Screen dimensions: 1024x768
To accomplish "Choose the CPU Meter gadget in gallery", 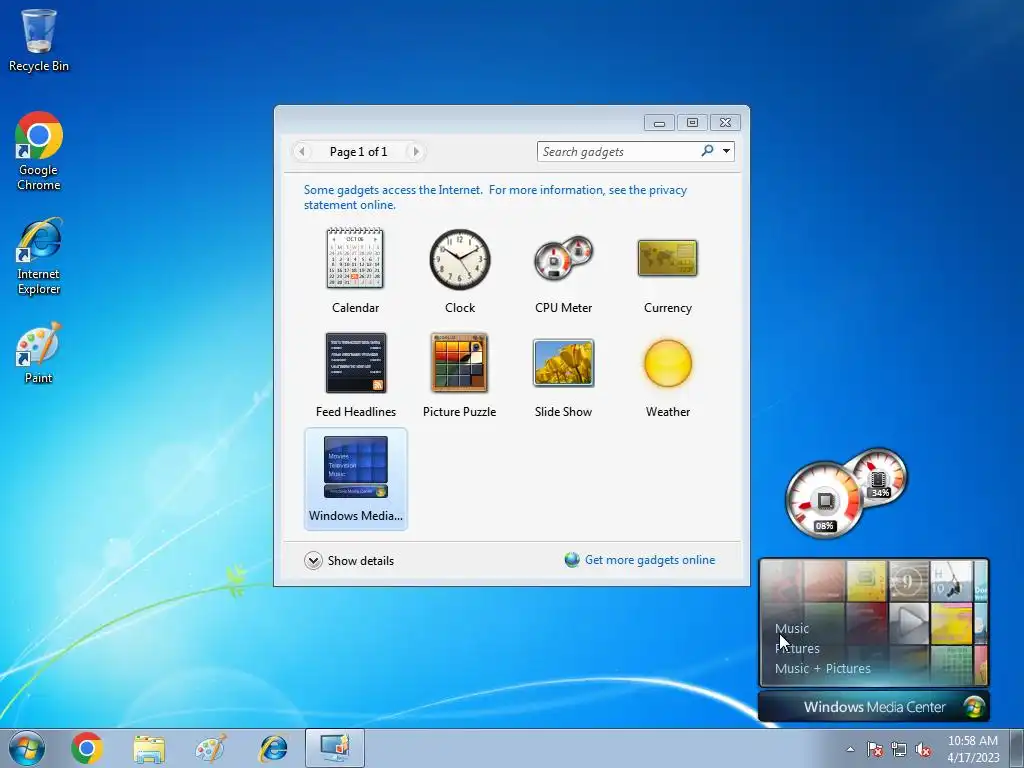I will click(563, 270).
